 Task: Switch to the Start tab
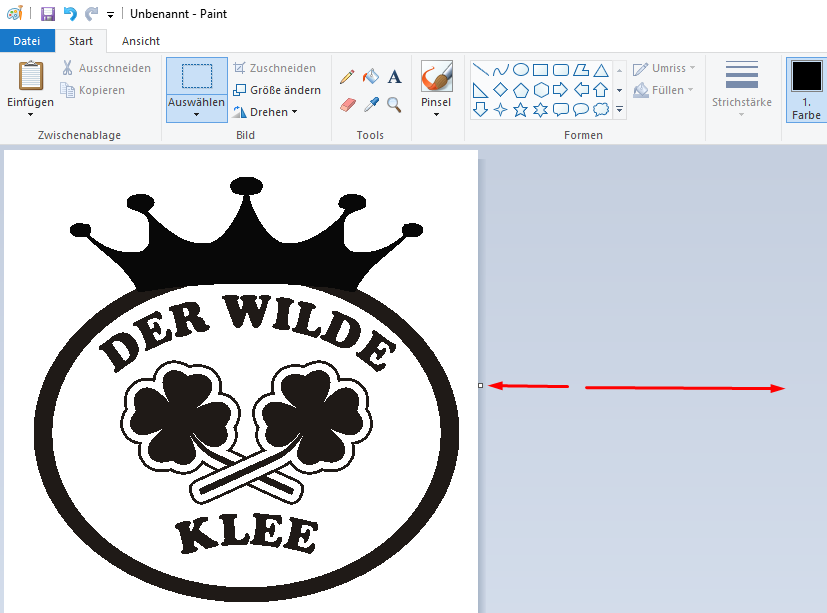[x=81, y=41]
